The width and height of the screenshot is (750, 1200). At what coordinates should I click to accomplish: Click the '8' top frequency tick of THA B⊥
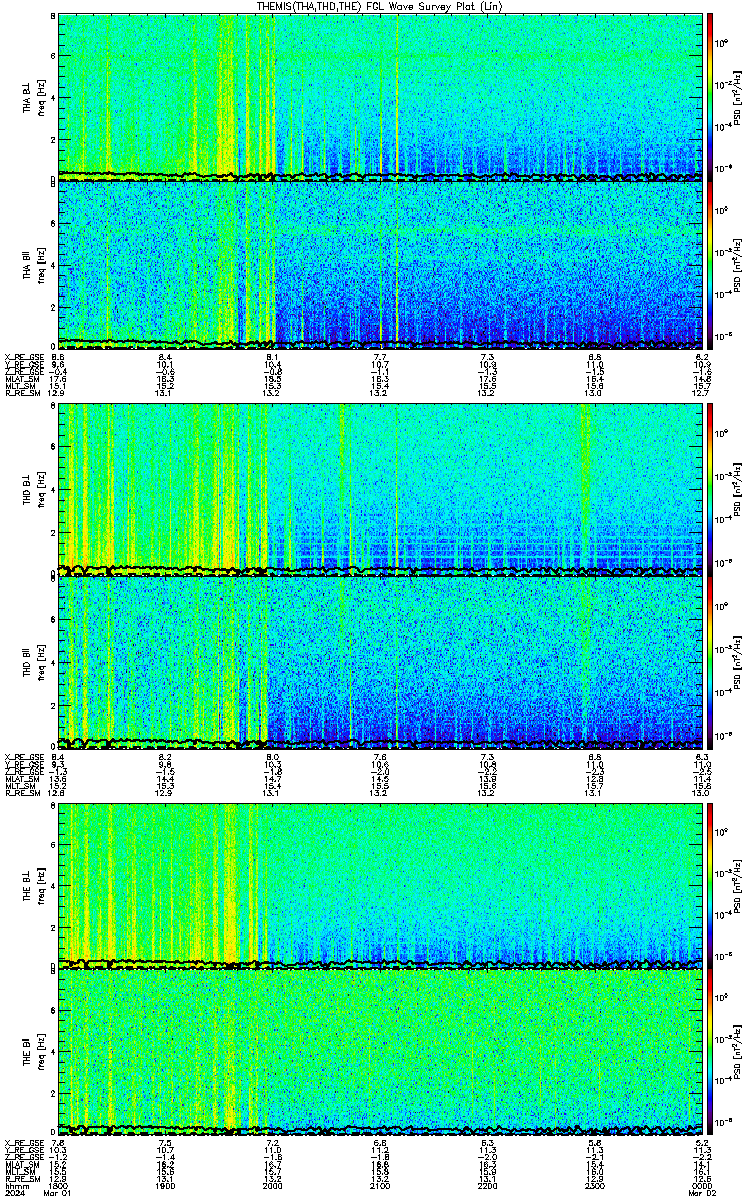pyautogui.click(x=53, y=18)
